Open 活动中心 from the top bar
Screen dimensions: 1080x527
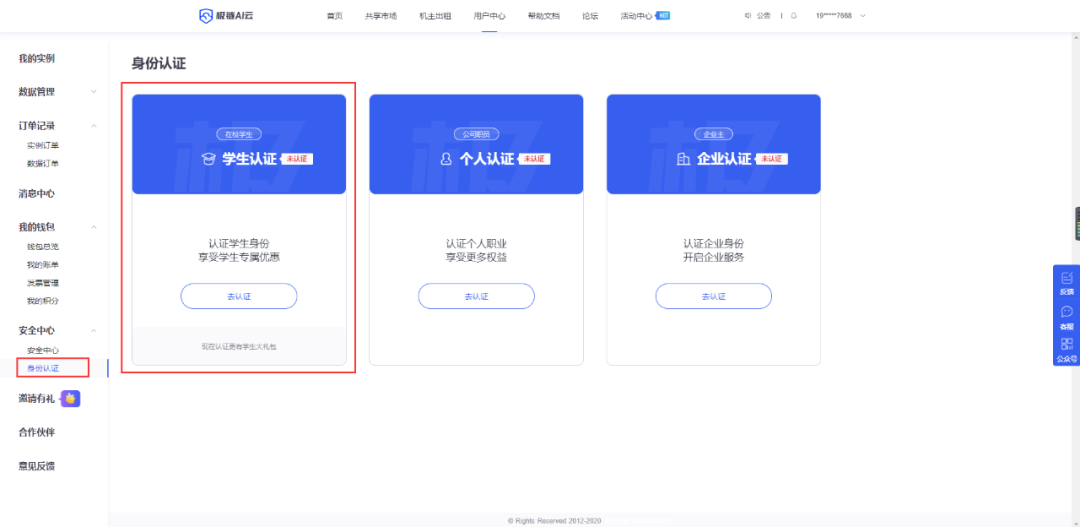point(636,16)
